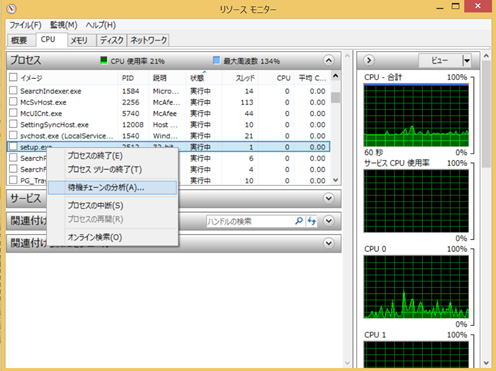This screenshot has height=371, width=496.
Task: Expand the サービス section chevron
Action: click(328, 198)
